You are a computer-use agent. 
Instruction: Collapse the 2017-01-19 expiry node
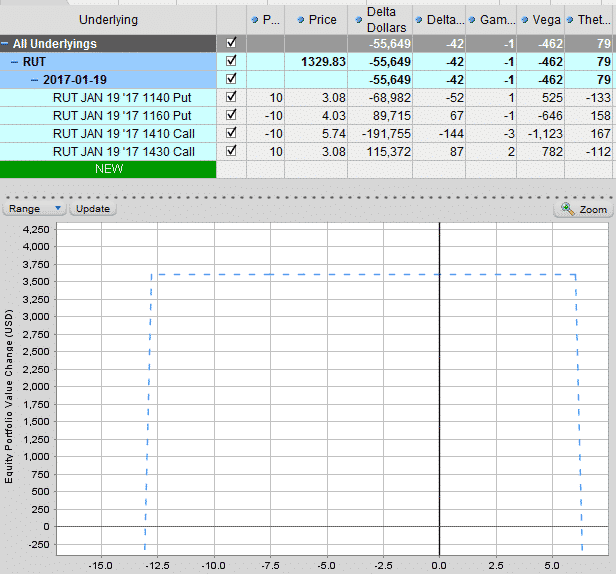[35, 80]
